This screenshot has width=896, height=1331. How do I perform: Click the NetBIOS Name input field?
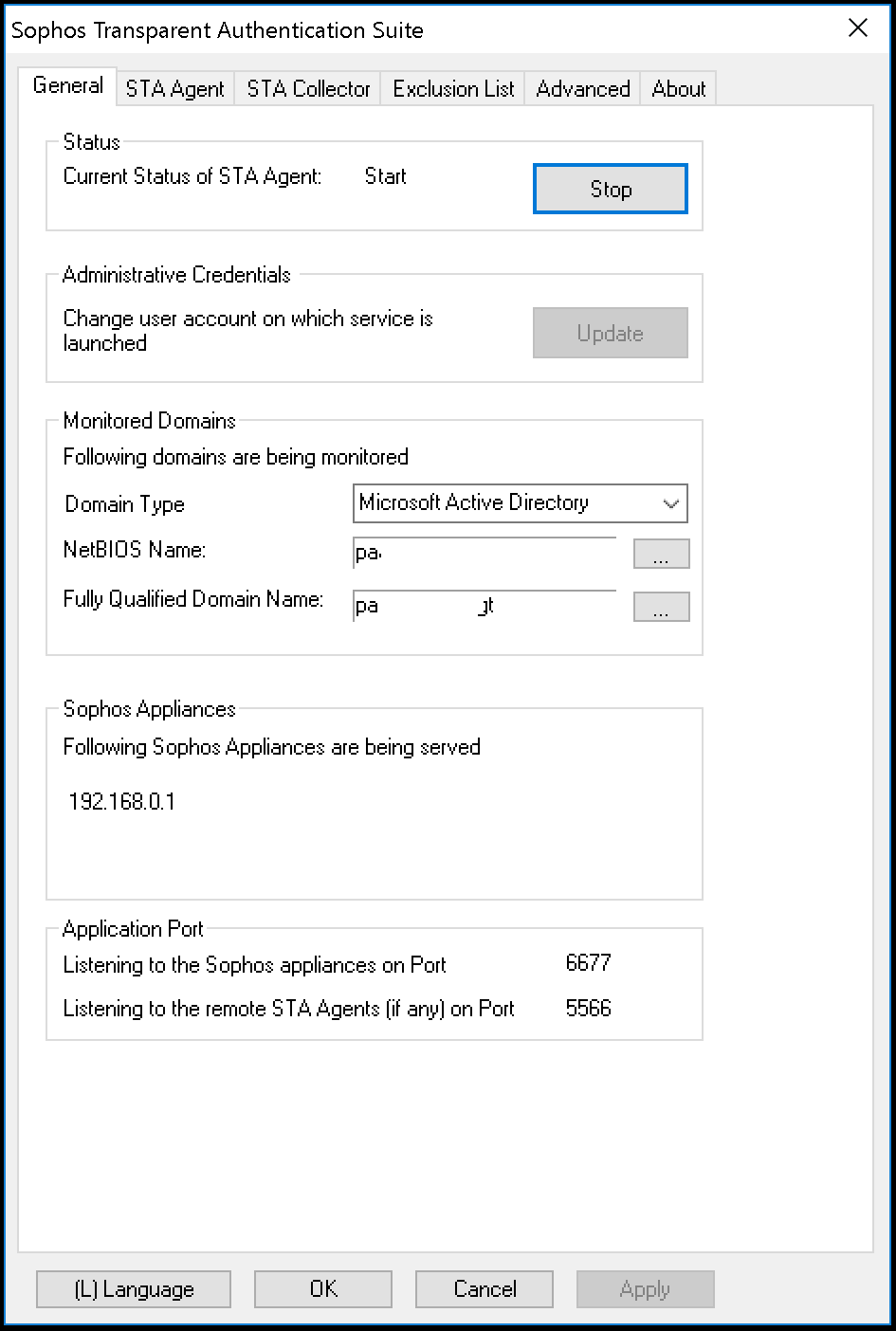pos(485,553)
